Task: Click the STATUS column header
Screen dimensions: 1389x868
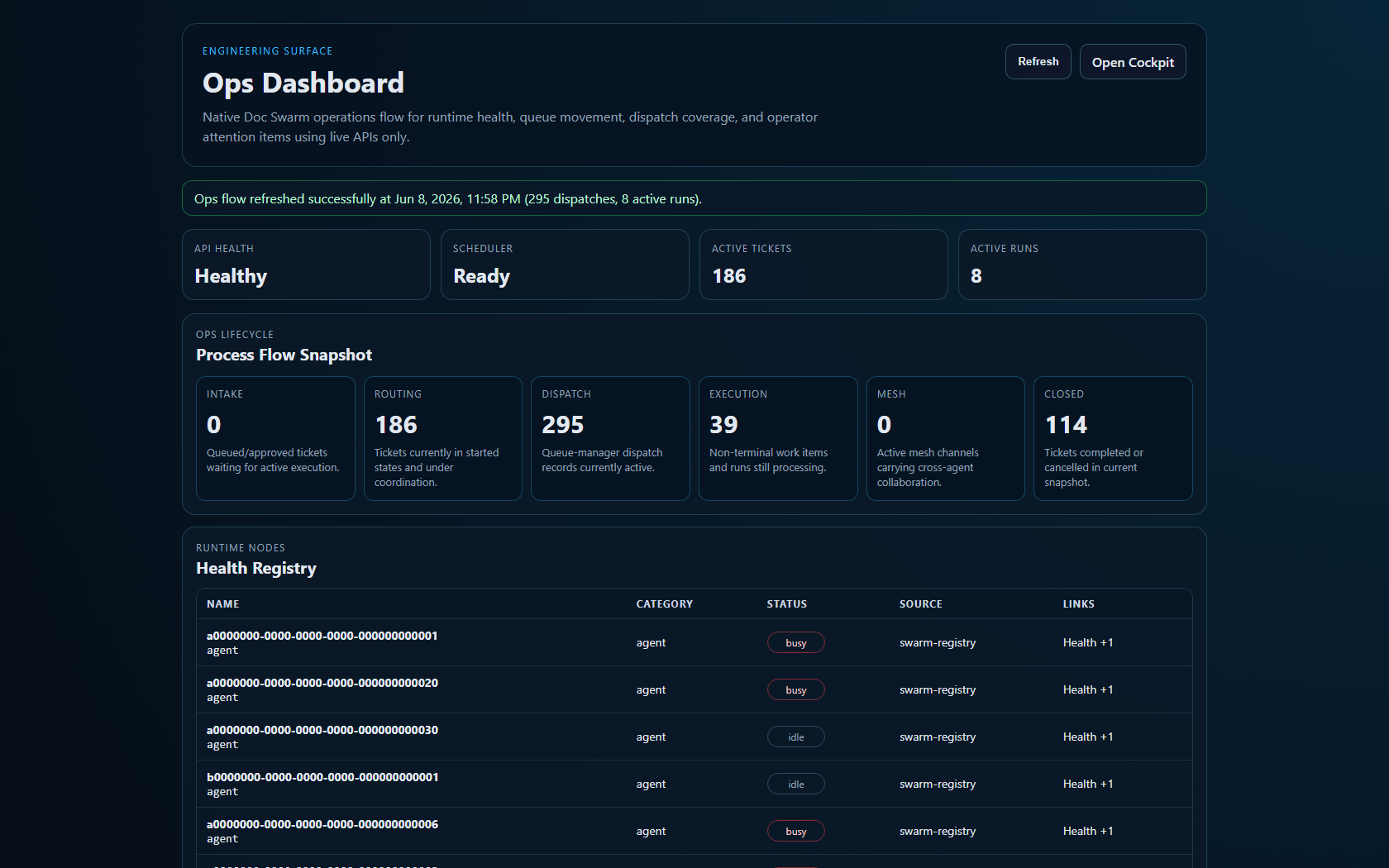Action: click(787, 604)
